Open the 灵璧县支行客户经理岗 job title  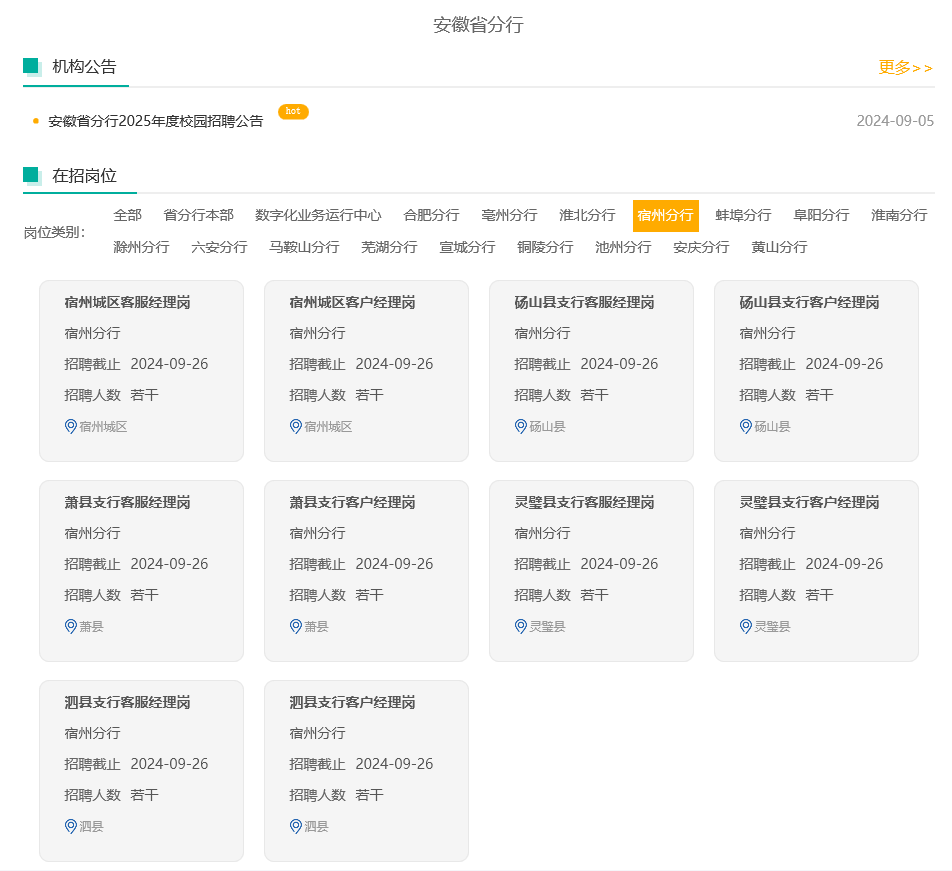coord(809,503)
